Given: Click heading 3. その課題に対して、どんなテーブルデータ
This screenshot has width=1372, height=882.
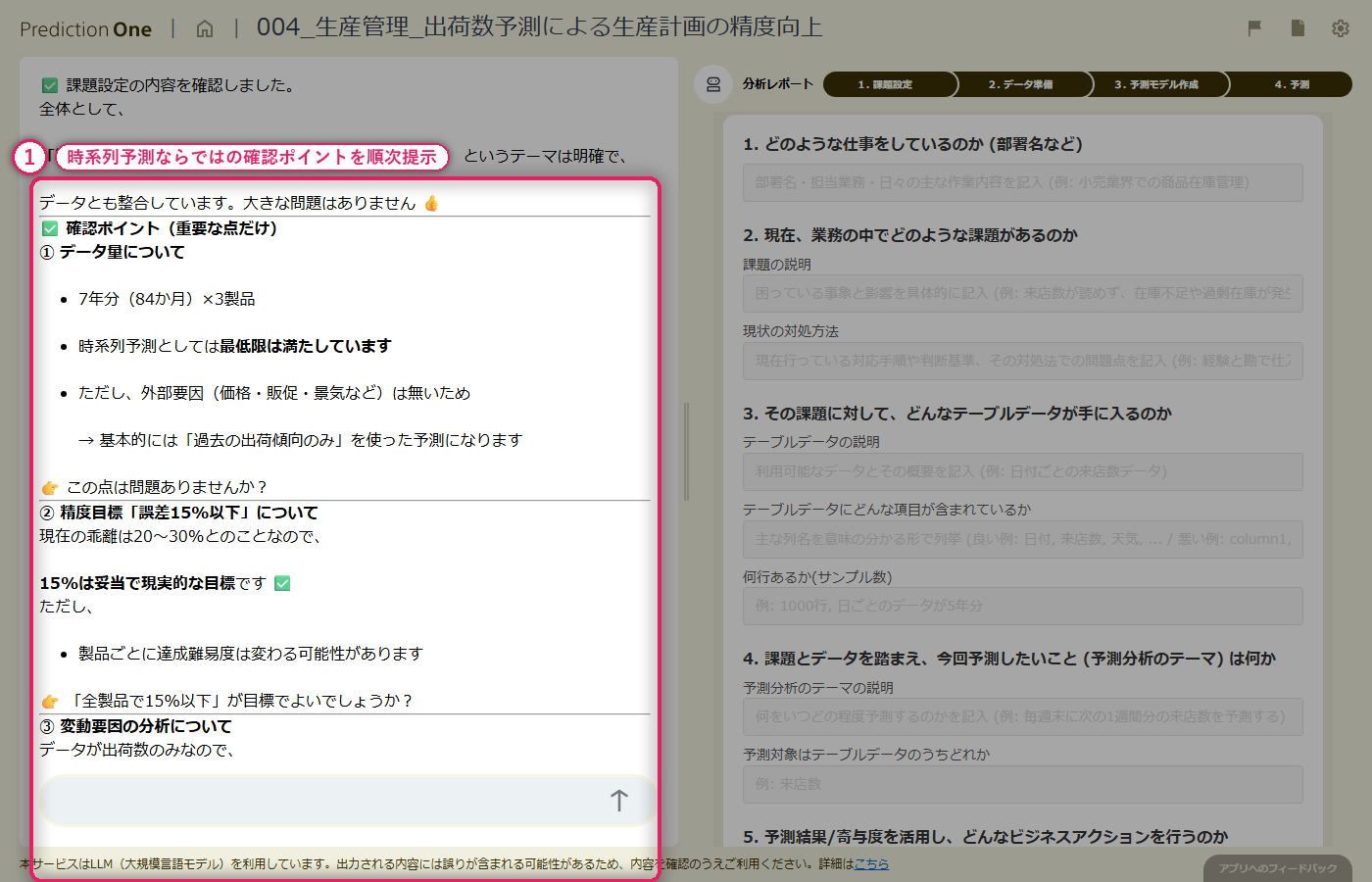Looking at the screenshot, I should (x=957, y=414).
